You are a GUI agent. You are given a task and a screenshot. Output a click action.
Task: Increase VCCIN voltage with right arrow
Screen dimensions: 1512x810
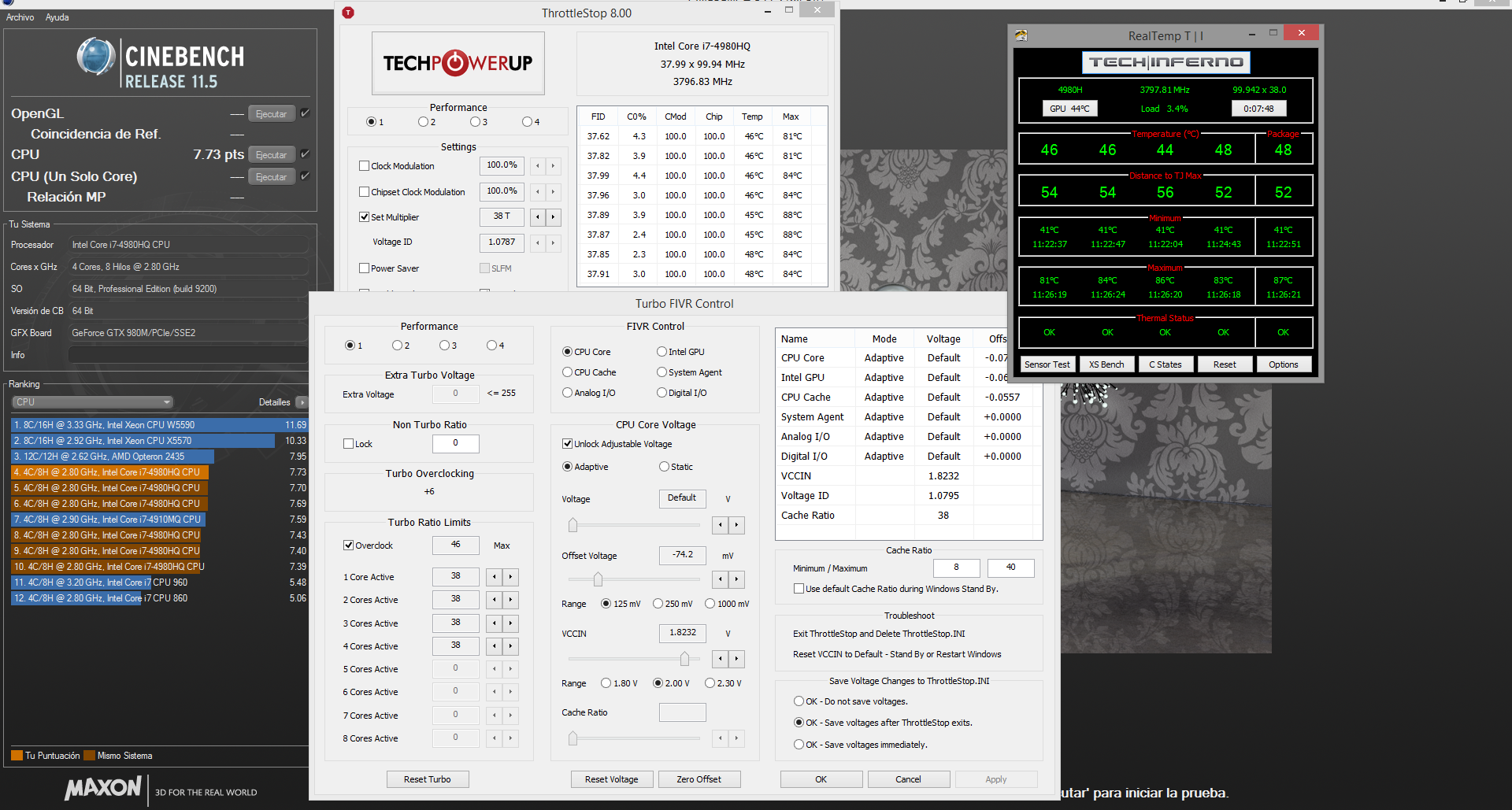[x=736, y=658]
